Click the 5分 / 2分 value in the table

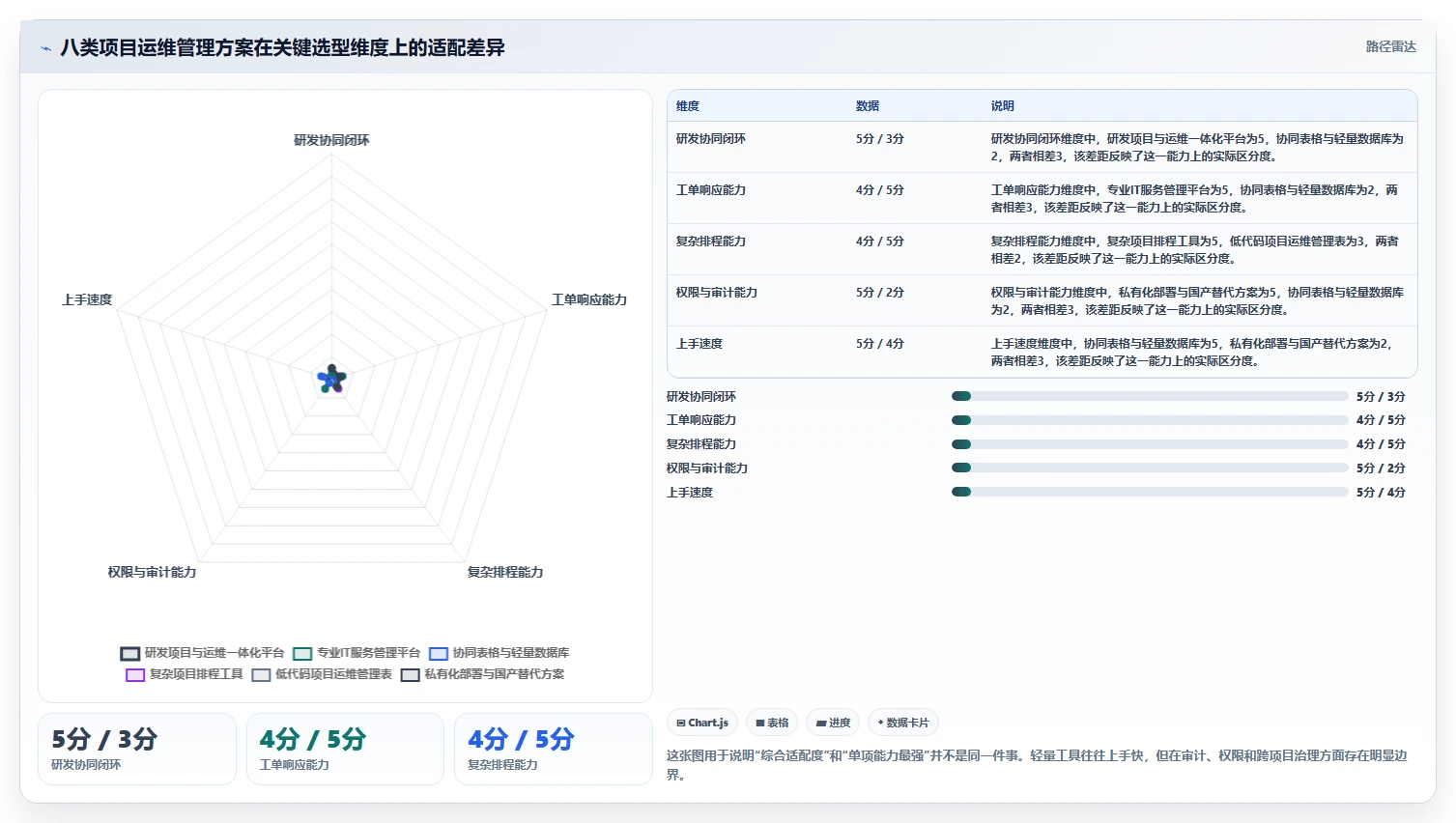pyautogui.click(x=879, y=293)
